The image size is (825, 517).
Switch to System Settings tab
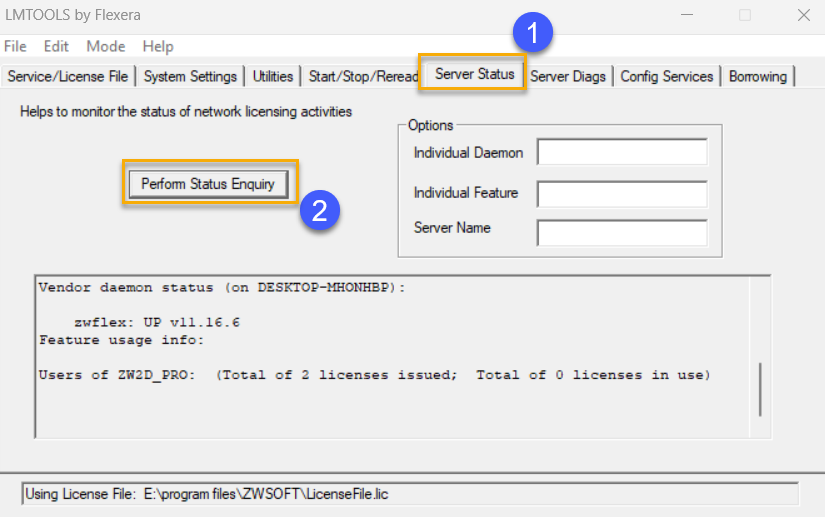point(190,76)
